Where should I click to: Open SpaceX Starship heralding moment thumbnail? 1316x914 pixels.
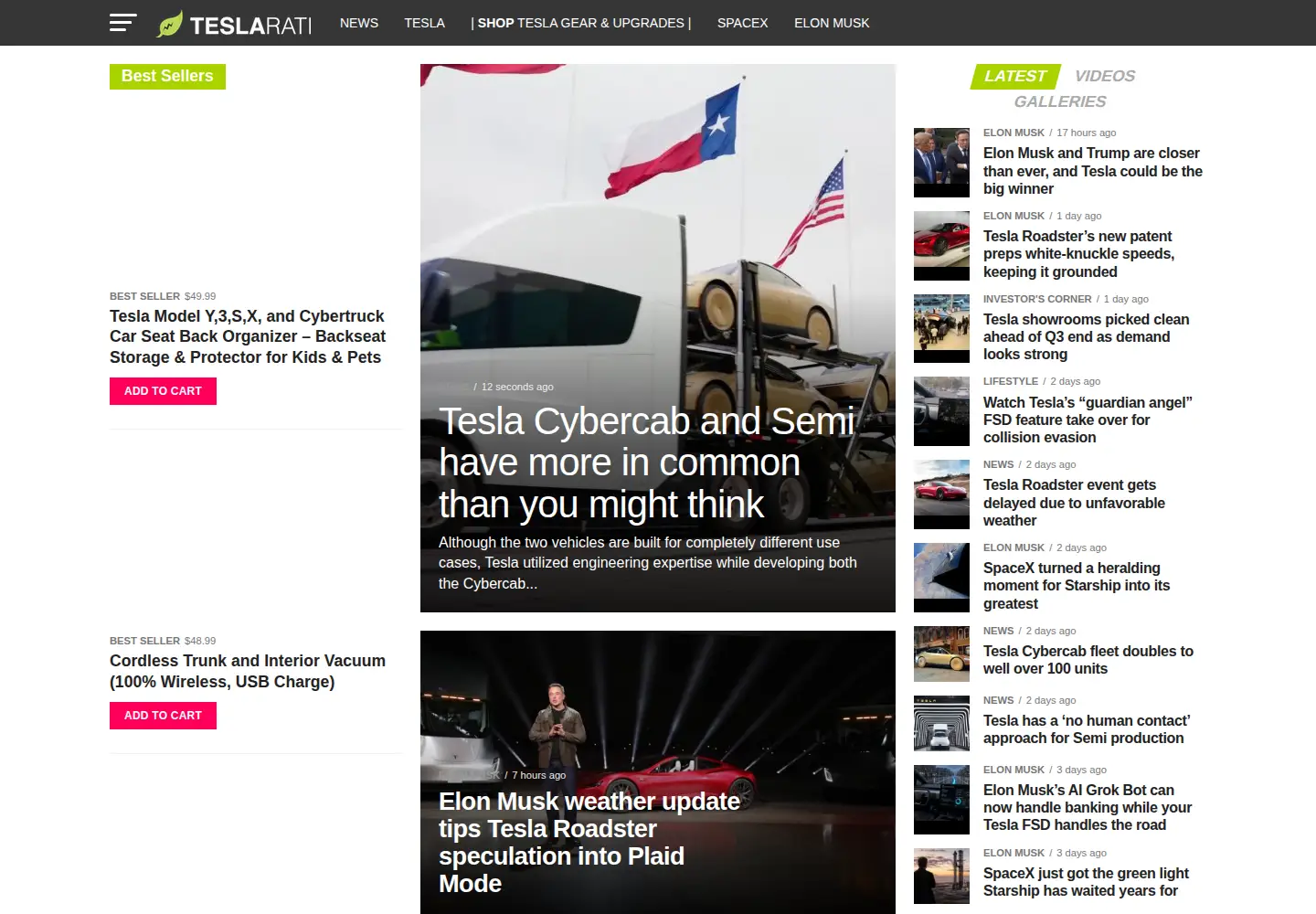[941, 578]
